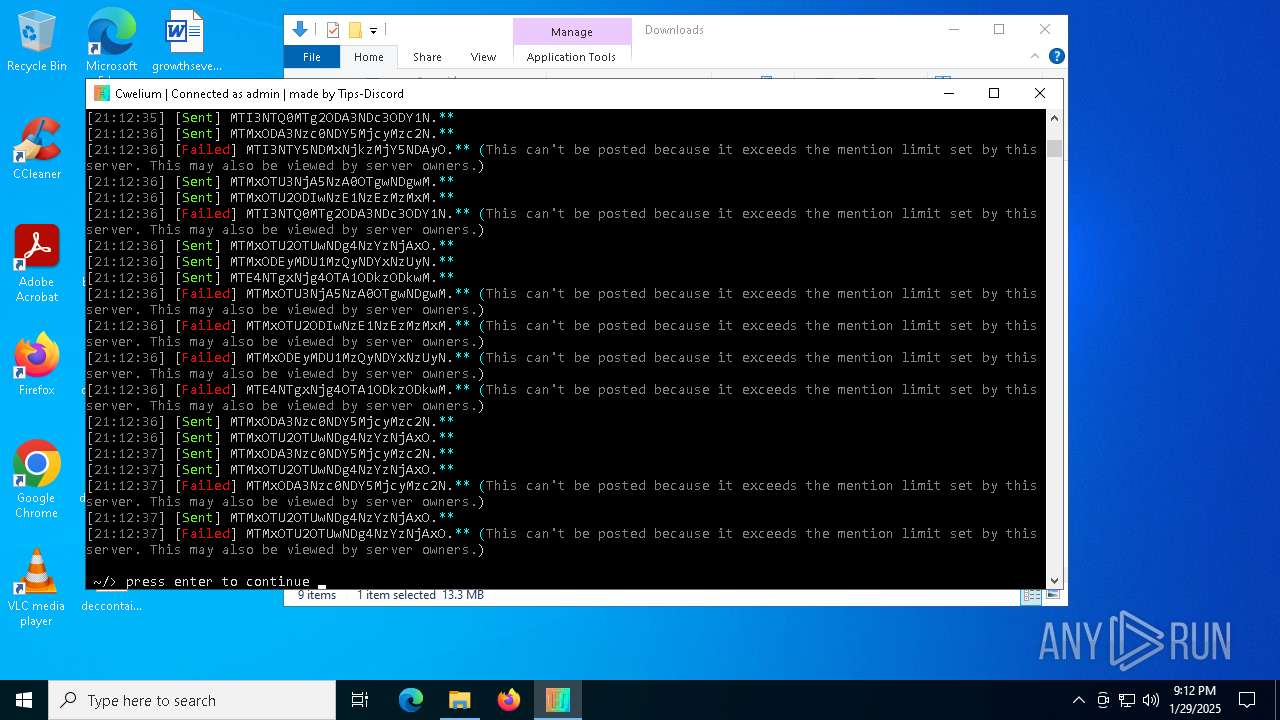The height and width of the screenshot is (720, 1280).
Task: Open Edge from the taskbar
Action: click(x=411, y=700)
